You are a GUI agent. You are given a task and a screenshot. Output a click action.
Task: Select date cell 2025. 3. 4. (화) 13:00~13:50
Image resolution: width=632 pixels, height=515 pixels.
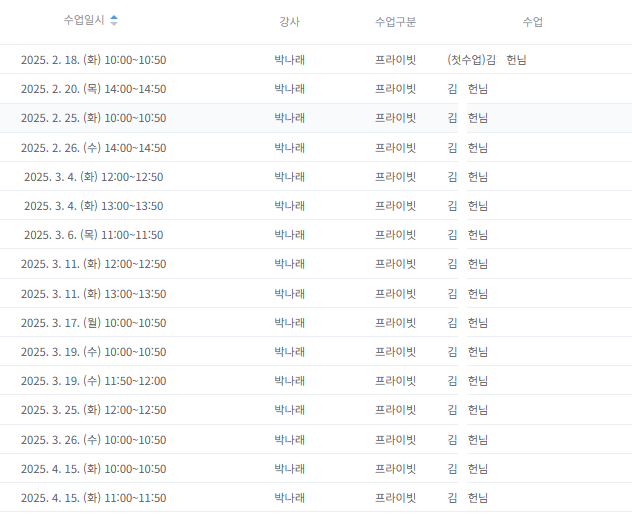pos(94,206)
